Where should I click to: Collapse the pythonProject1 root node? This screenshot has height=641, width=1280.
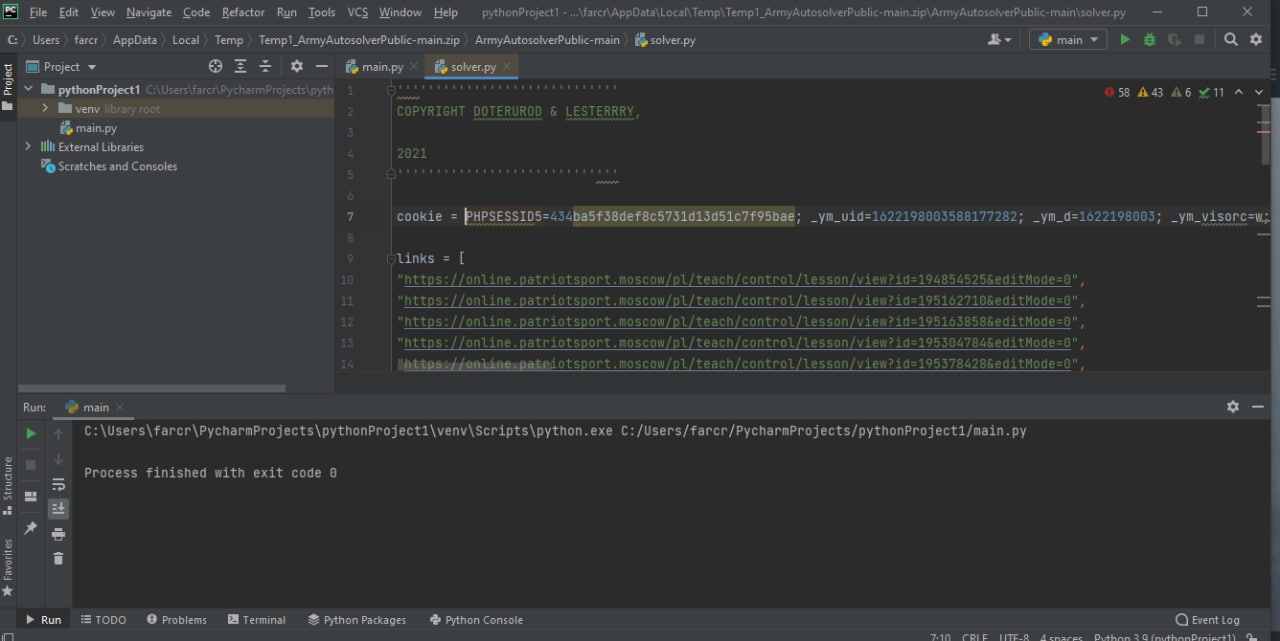point(28,89)
